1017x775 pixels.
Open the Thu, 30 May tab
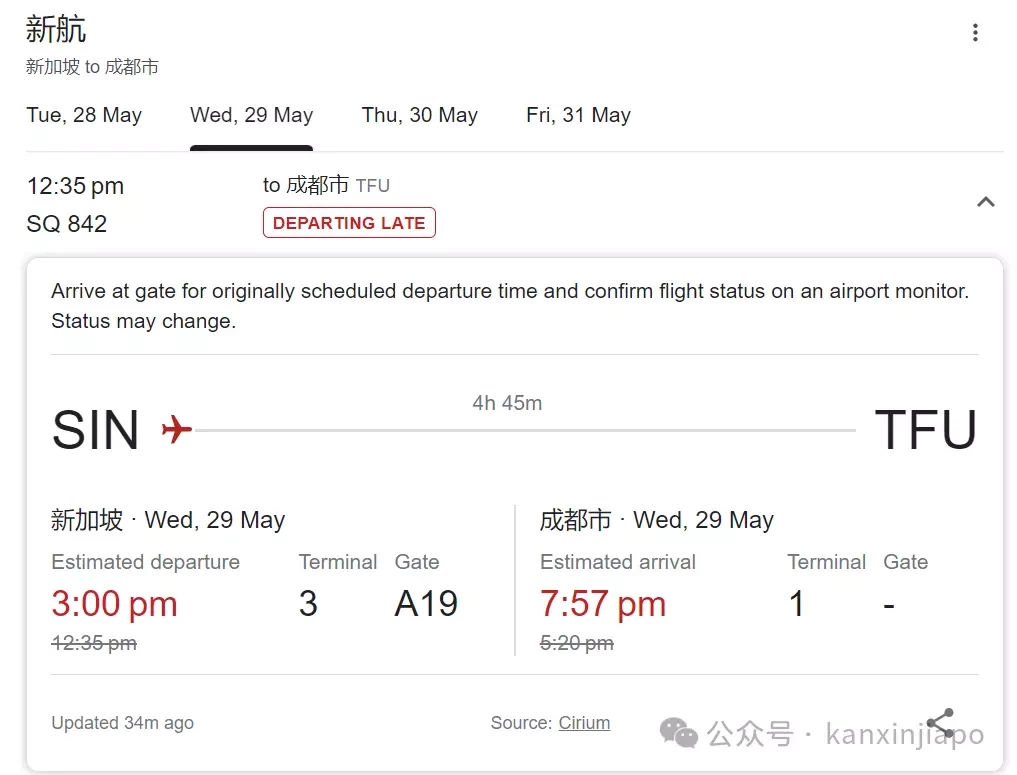coord(420,115)
